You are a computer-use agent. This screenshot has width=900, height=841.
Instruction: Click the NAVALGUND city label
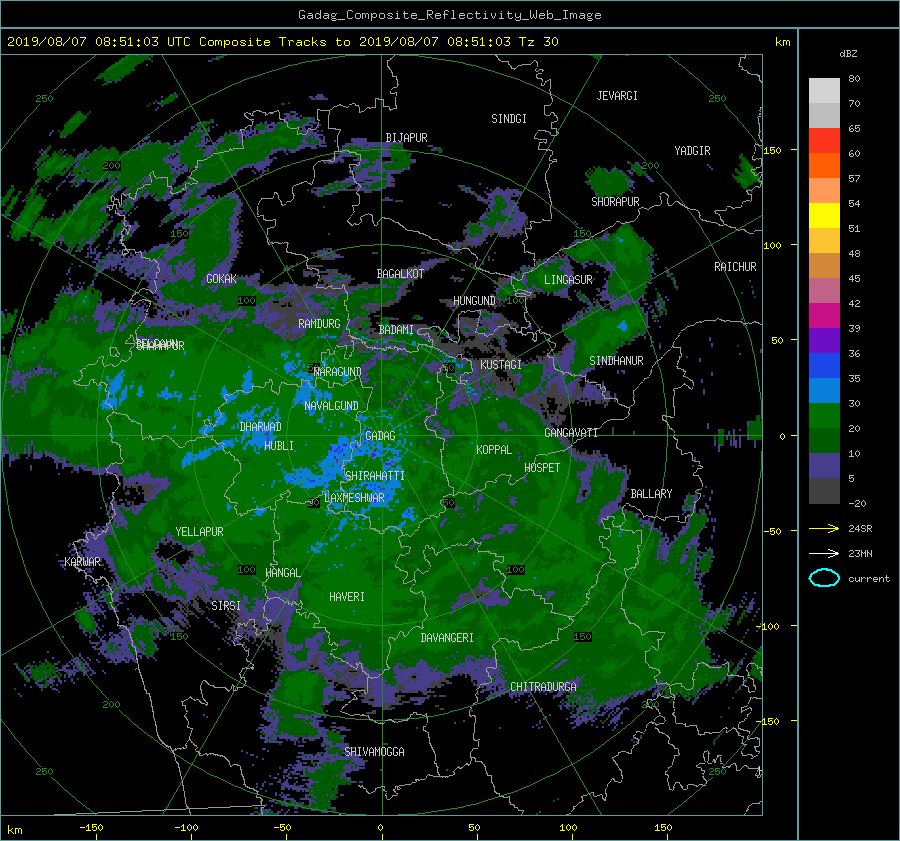(x=331, y=405)
